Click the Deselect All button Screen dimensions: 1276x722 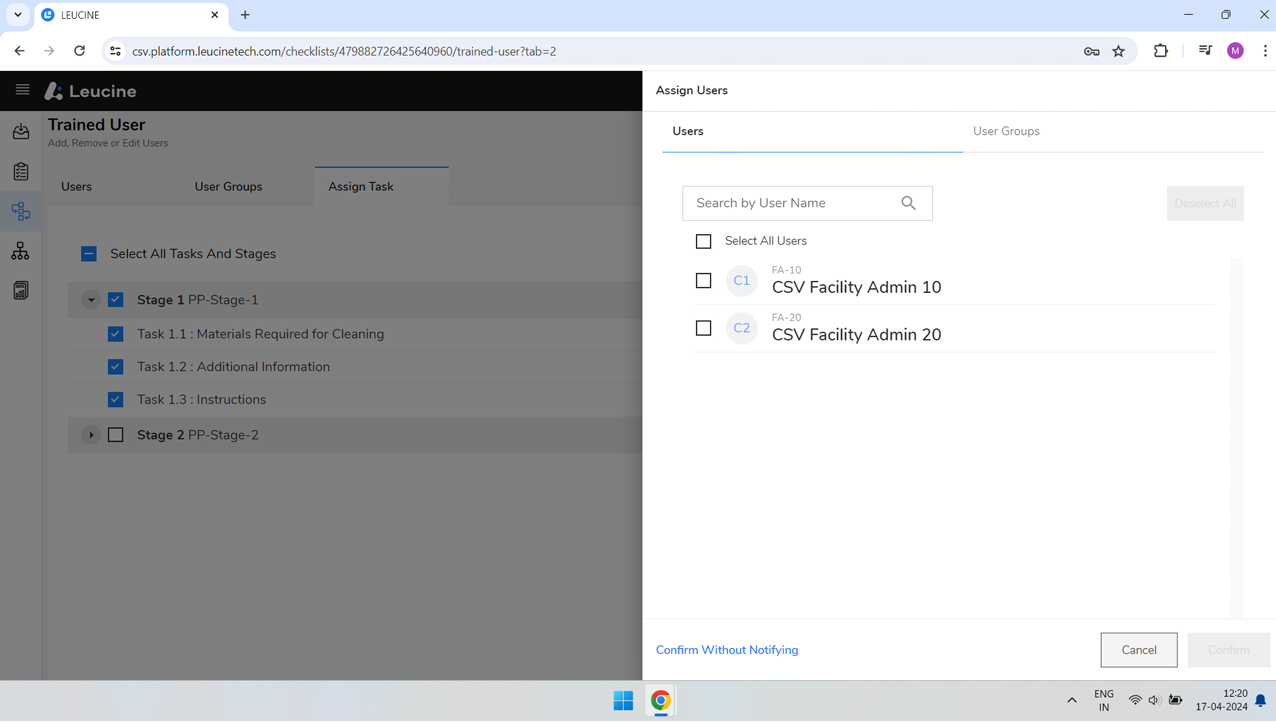point(1205,203)
